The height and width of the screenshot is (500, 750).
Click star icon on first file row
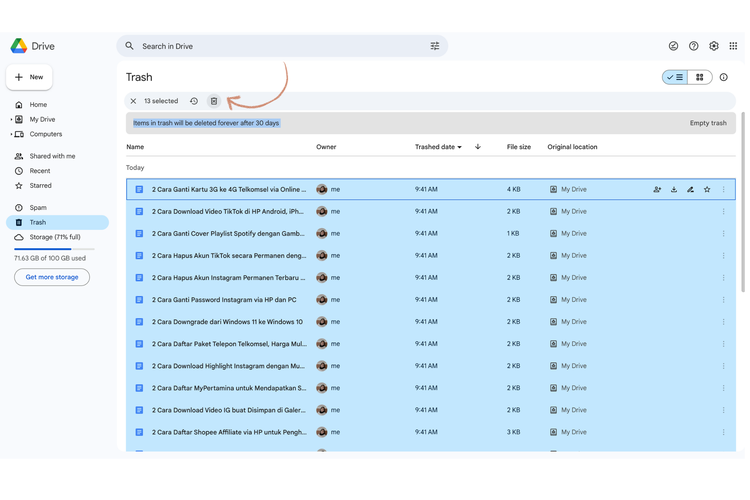tap(707, 189)
